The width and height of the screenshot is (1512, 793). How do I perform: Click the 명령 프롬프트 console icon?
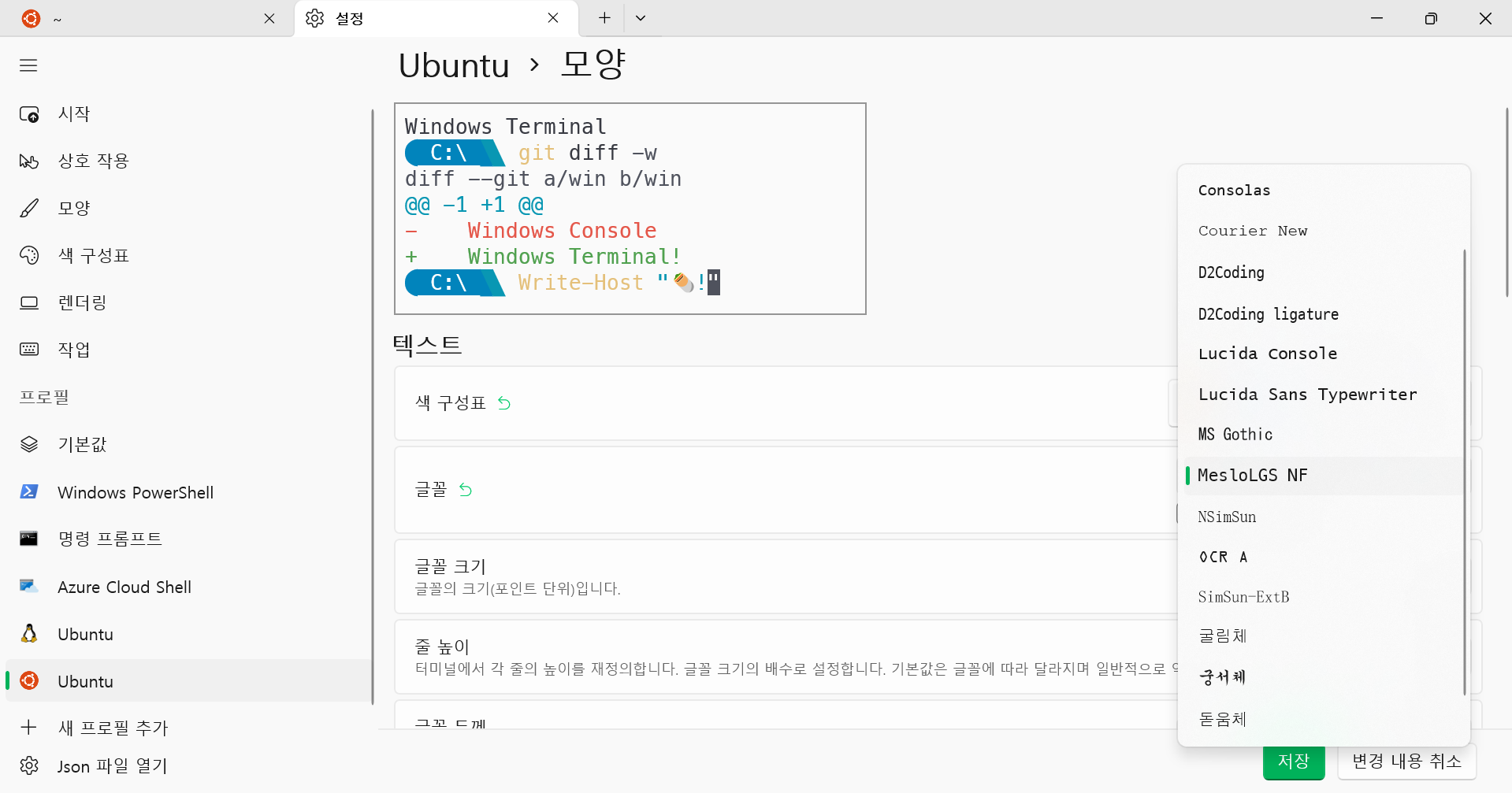[29, 539]
